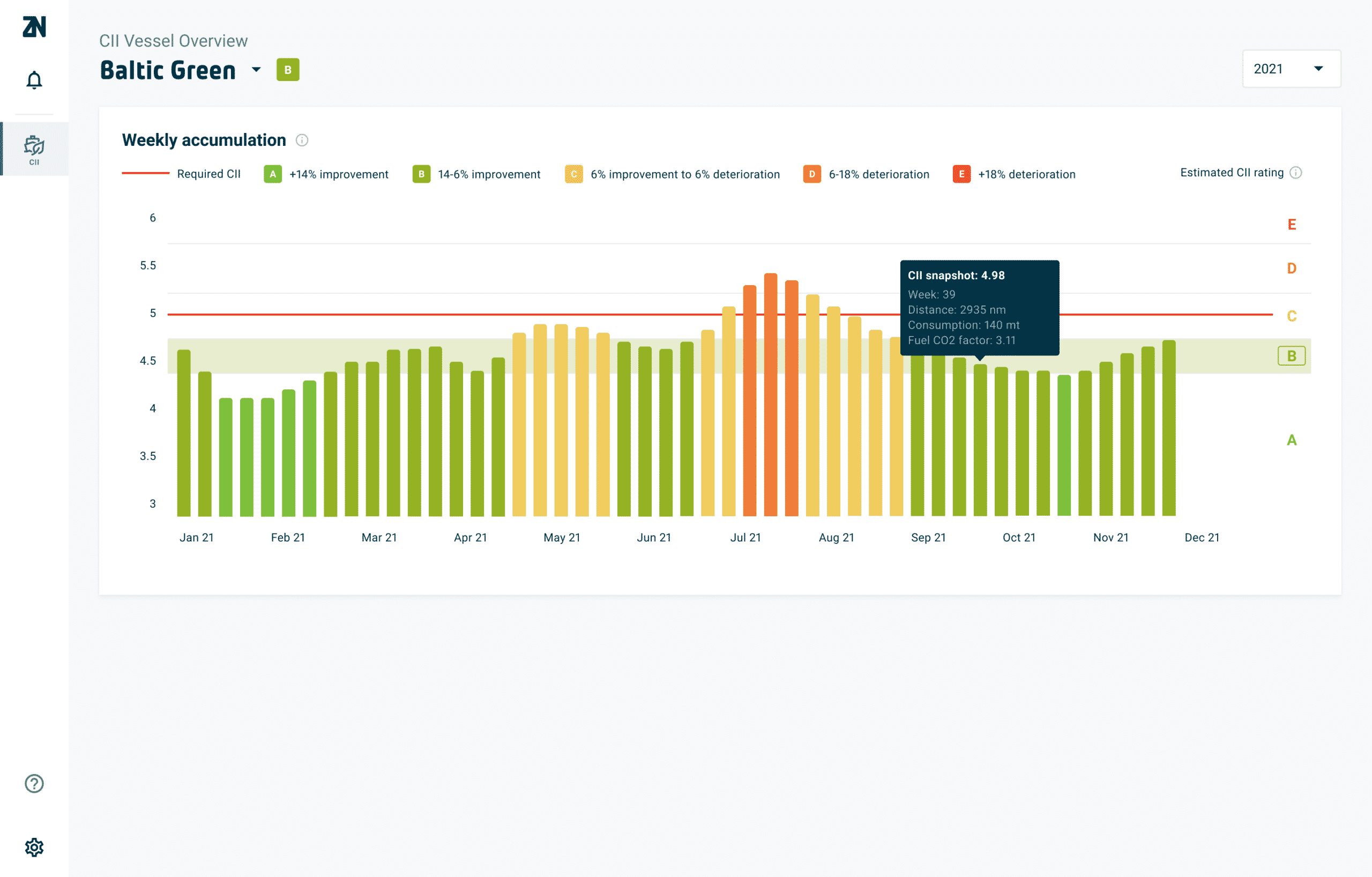Click the last bar before Dec 21
The height and width of the screenshot is (877, 1372).
[1168, 428]
